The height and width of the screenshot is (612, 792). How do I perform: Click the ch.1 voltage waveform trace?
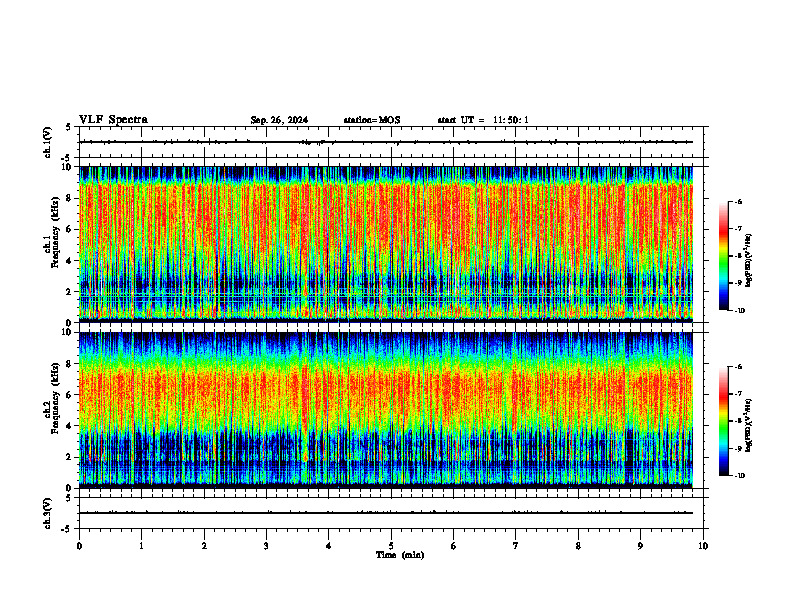point(386,142)
